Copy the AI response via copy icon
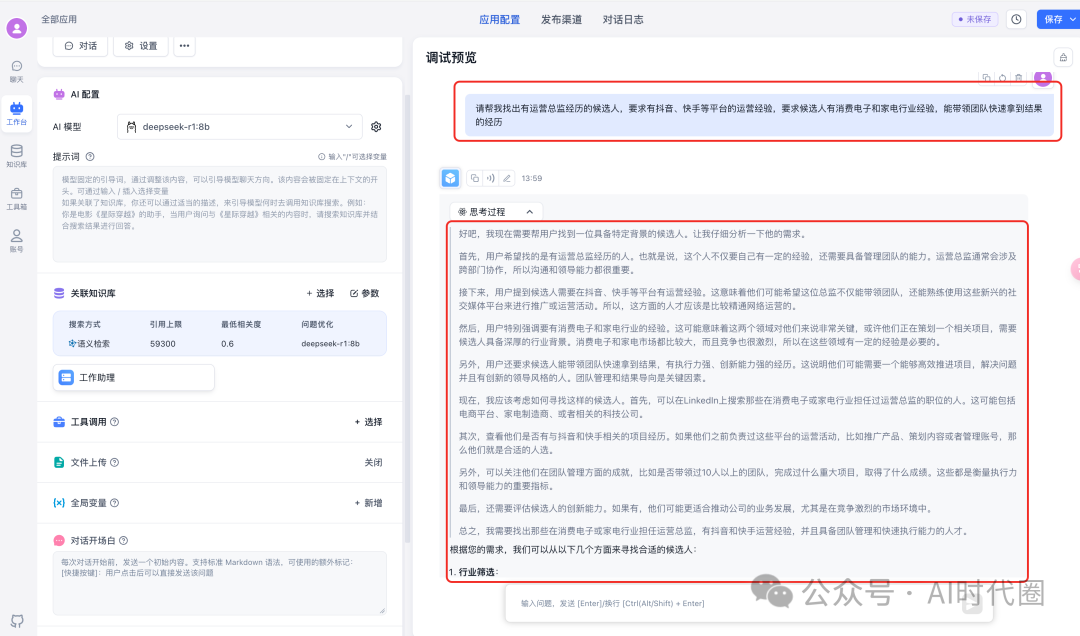This screenshot has width=1080, height=636. click(x=475, y=178)
